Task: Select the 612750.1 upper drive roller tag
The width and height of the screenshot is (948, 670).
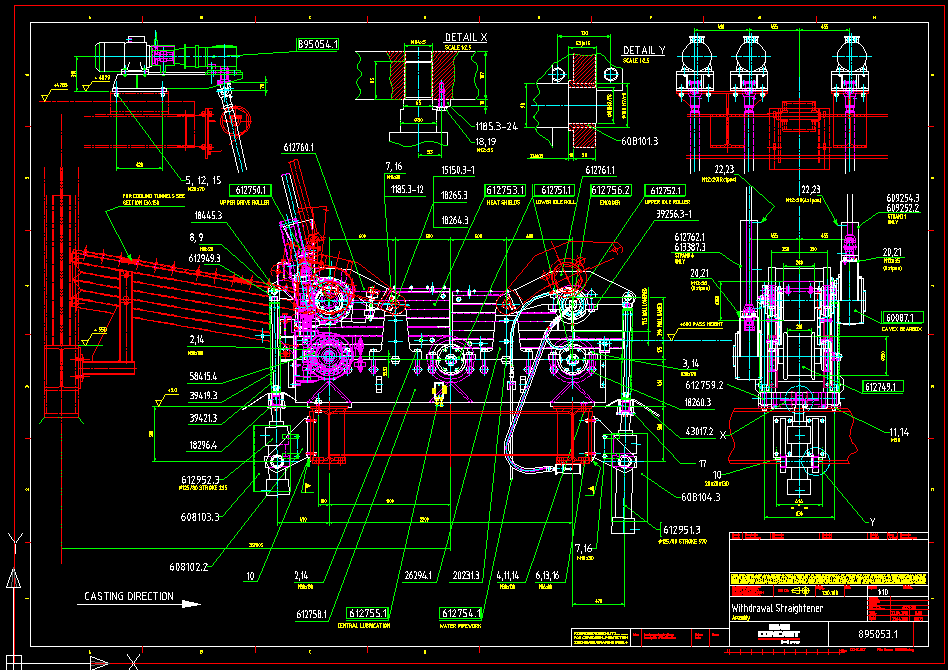Action: click(x=251, y=189)
